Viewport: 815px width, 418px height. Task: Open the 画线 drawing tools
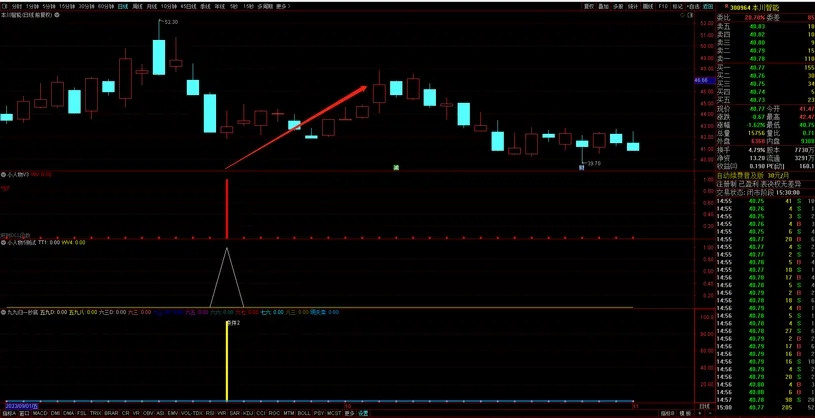coord(647,6)
